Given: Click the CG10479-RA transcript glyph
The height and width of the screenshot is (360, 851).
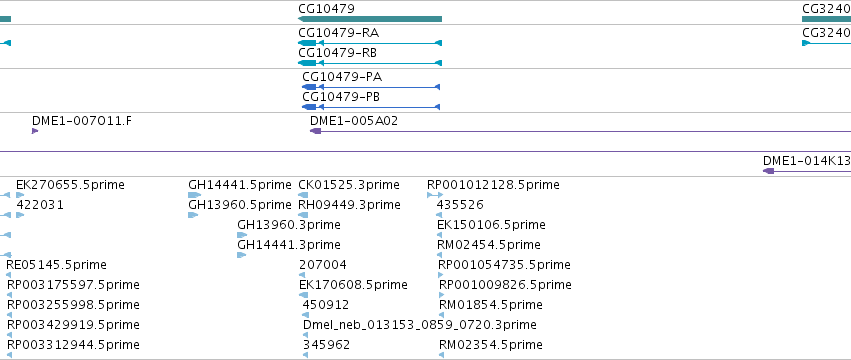Looking at the screenshot, I should click(370, 43).
